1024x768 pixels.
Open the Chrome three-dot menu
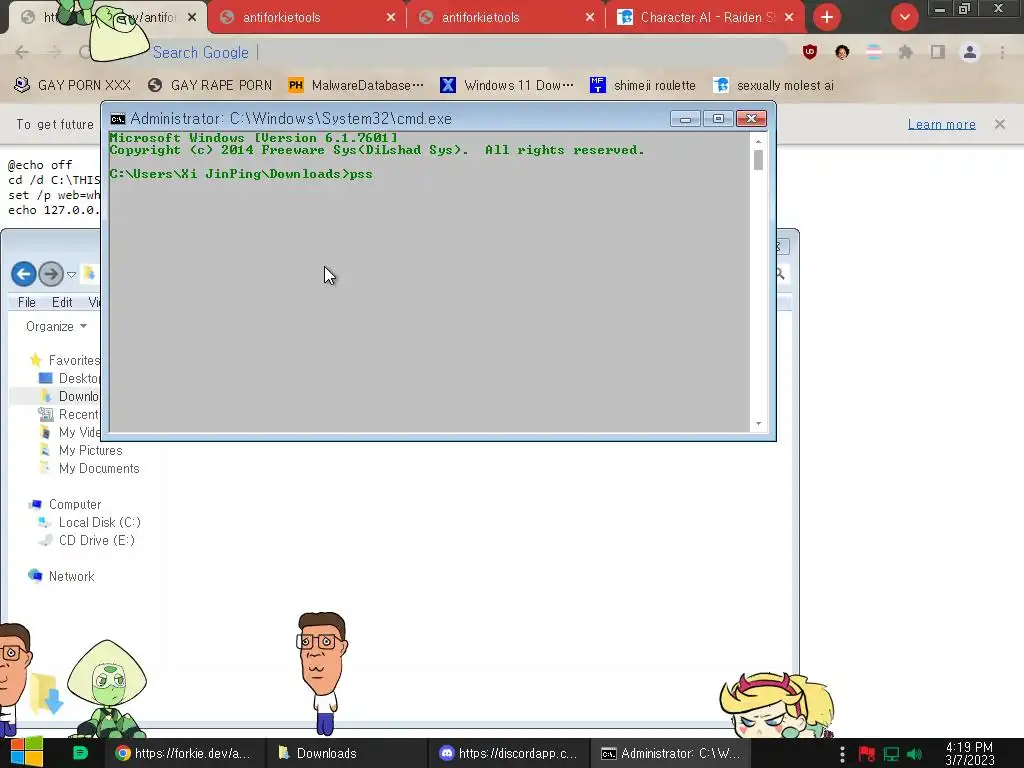(1002, 52)
